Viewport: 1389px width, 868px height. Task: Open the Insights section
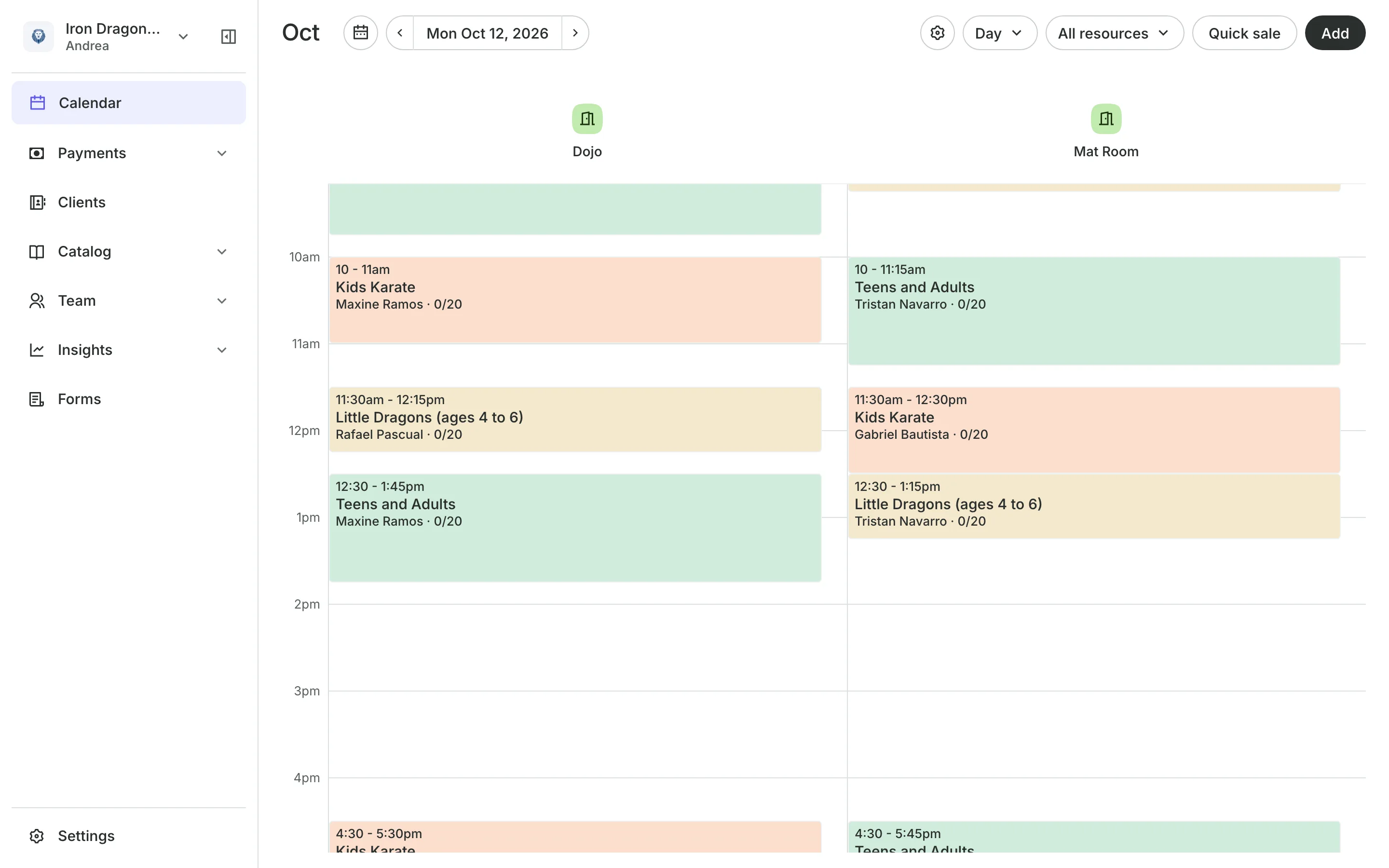pyautogui.click(x=129, y=350)
